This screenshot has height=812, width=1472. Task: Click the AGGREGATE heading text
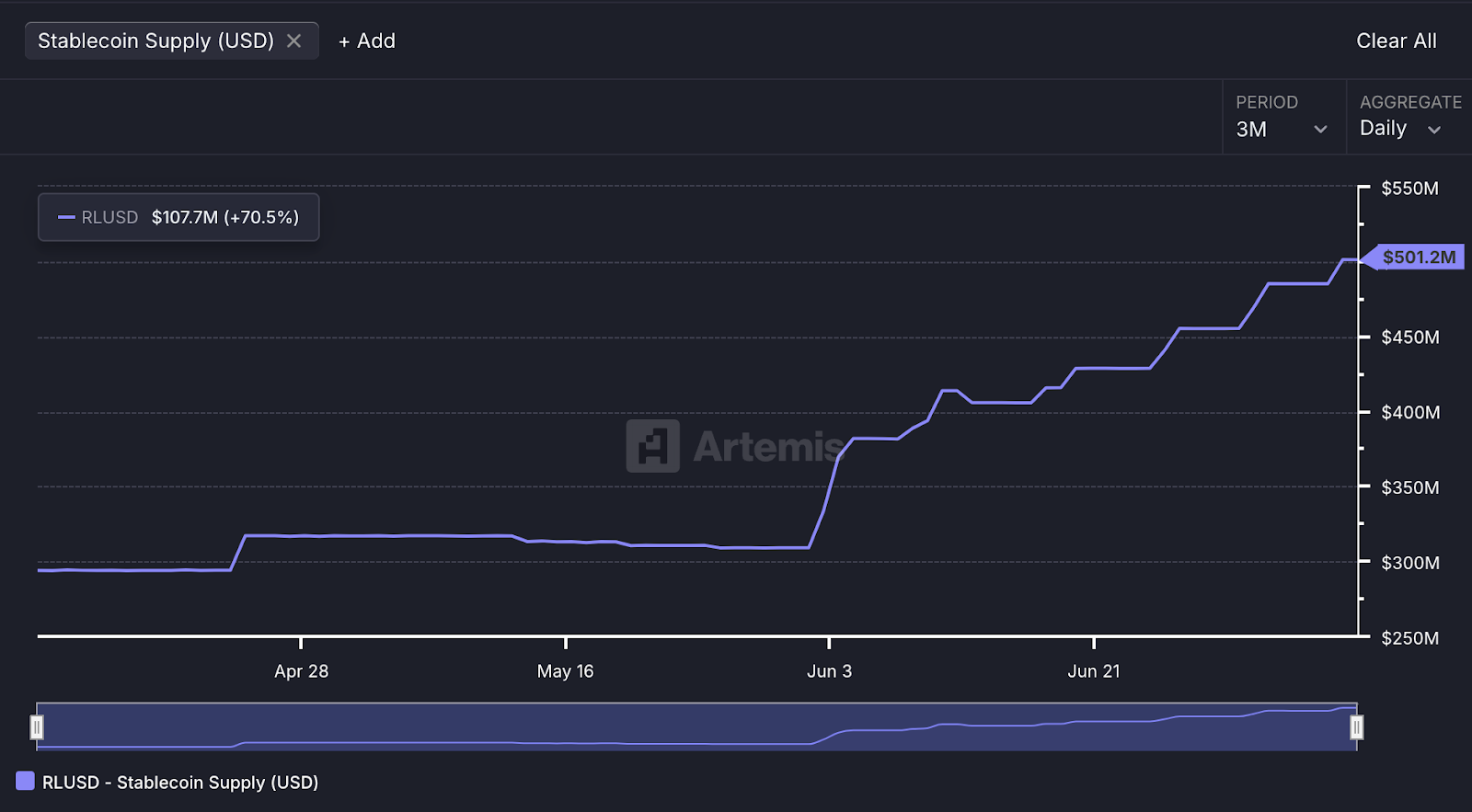pyautogui.click(x=1410, y=102)
